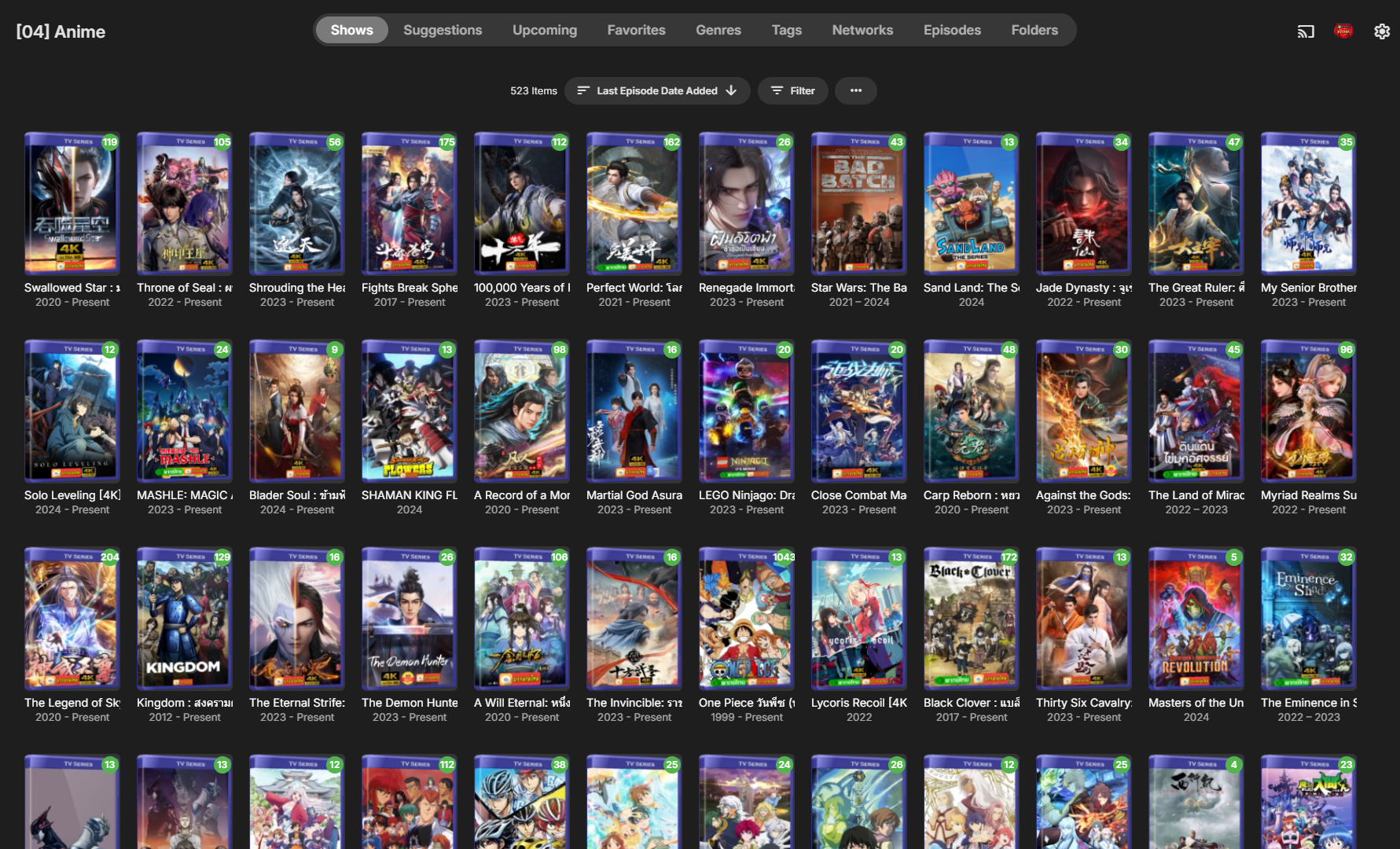1400x849 pixels.
Task: Open the Upcoming tab
Action: coord(545,30)
